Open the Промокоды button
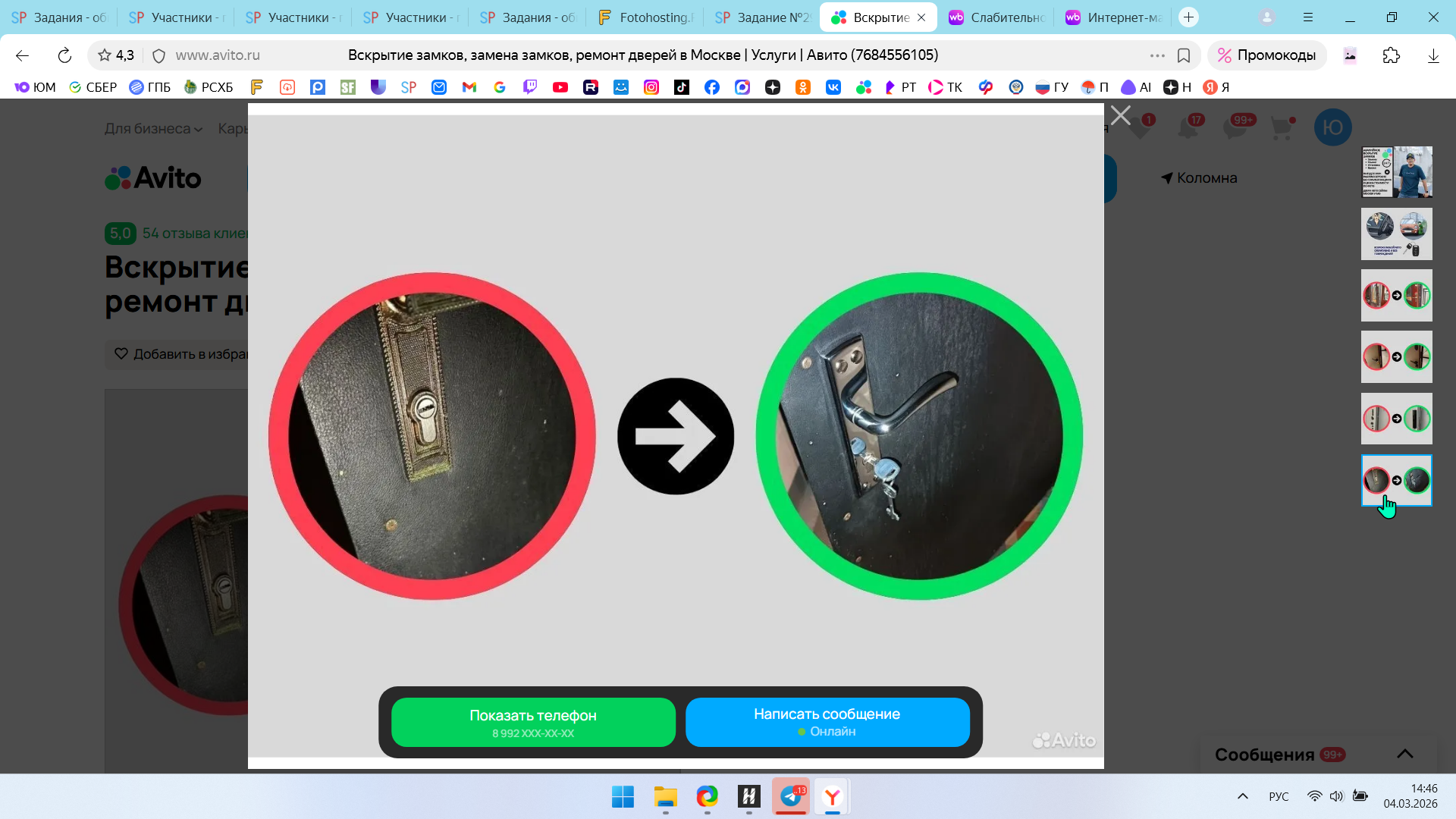Screen dimensions: 1456x819 tap(1266, 55)
